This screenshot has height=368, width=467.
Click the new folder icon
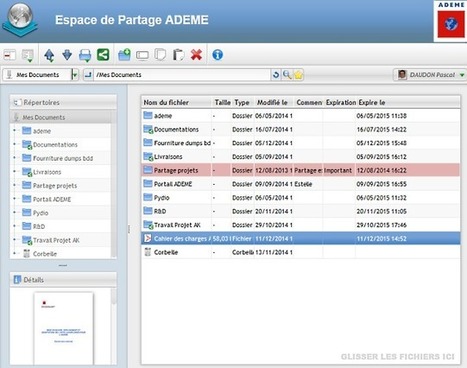coord(125,54)
